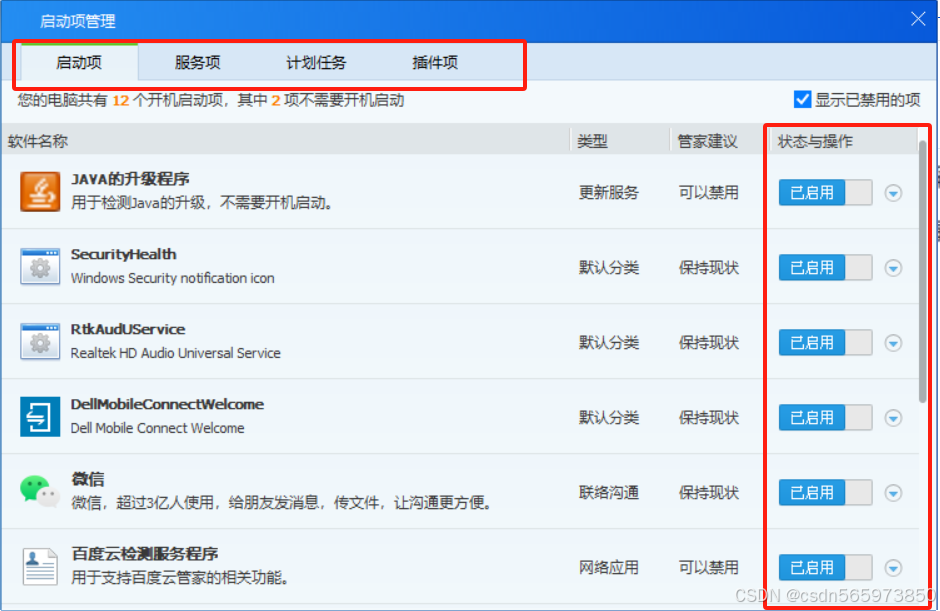The width and height of the screenshot is (940, 611).
Task: Click the 类型 column header
Action: (592, 142)
